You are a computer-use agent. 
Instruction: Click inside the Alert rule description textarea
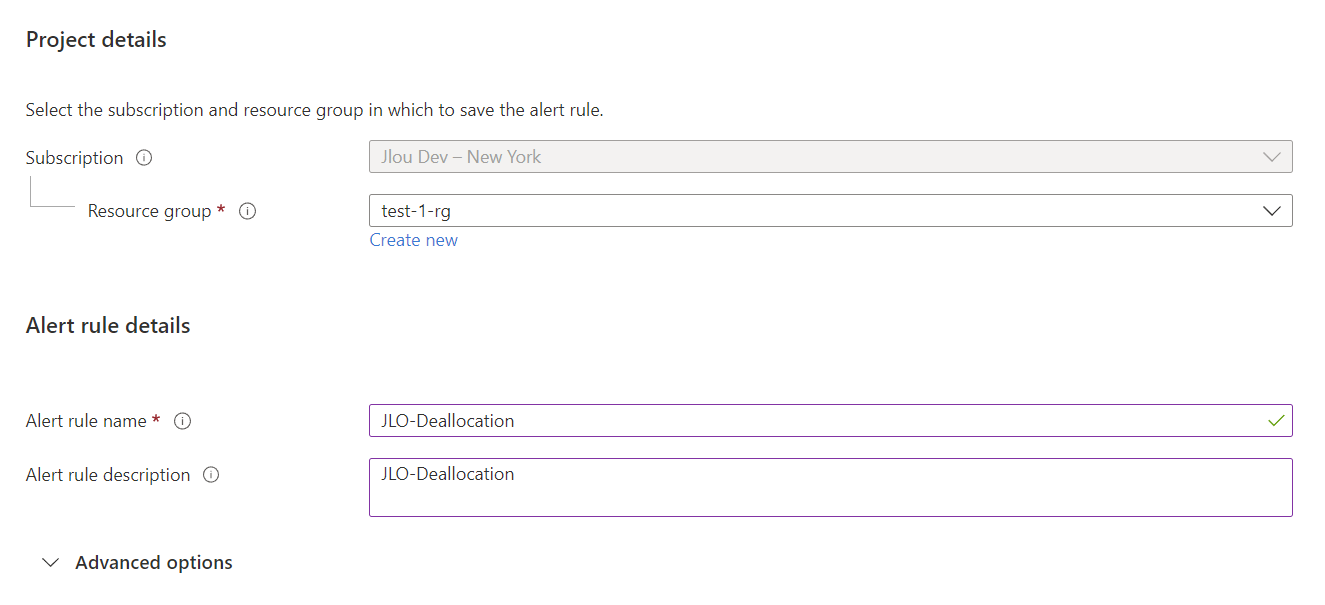[x=831, y=487]
